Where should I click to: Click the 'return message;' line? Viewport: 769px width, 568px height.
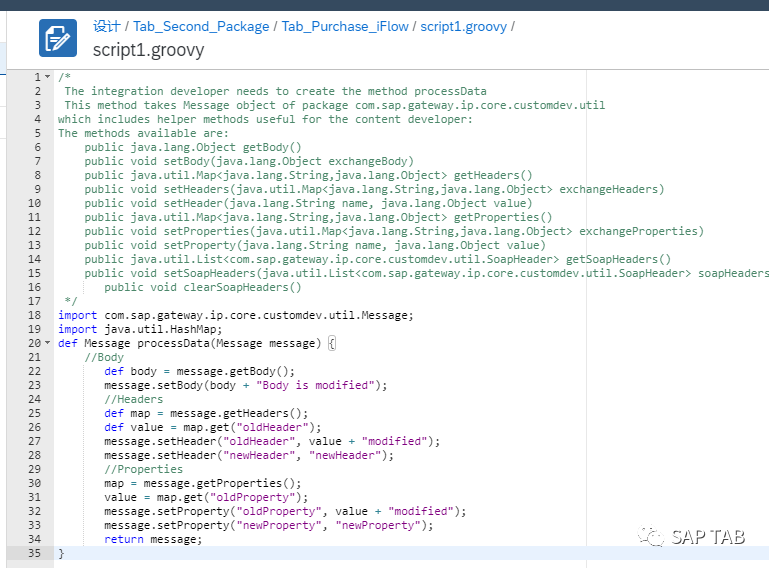153,539
